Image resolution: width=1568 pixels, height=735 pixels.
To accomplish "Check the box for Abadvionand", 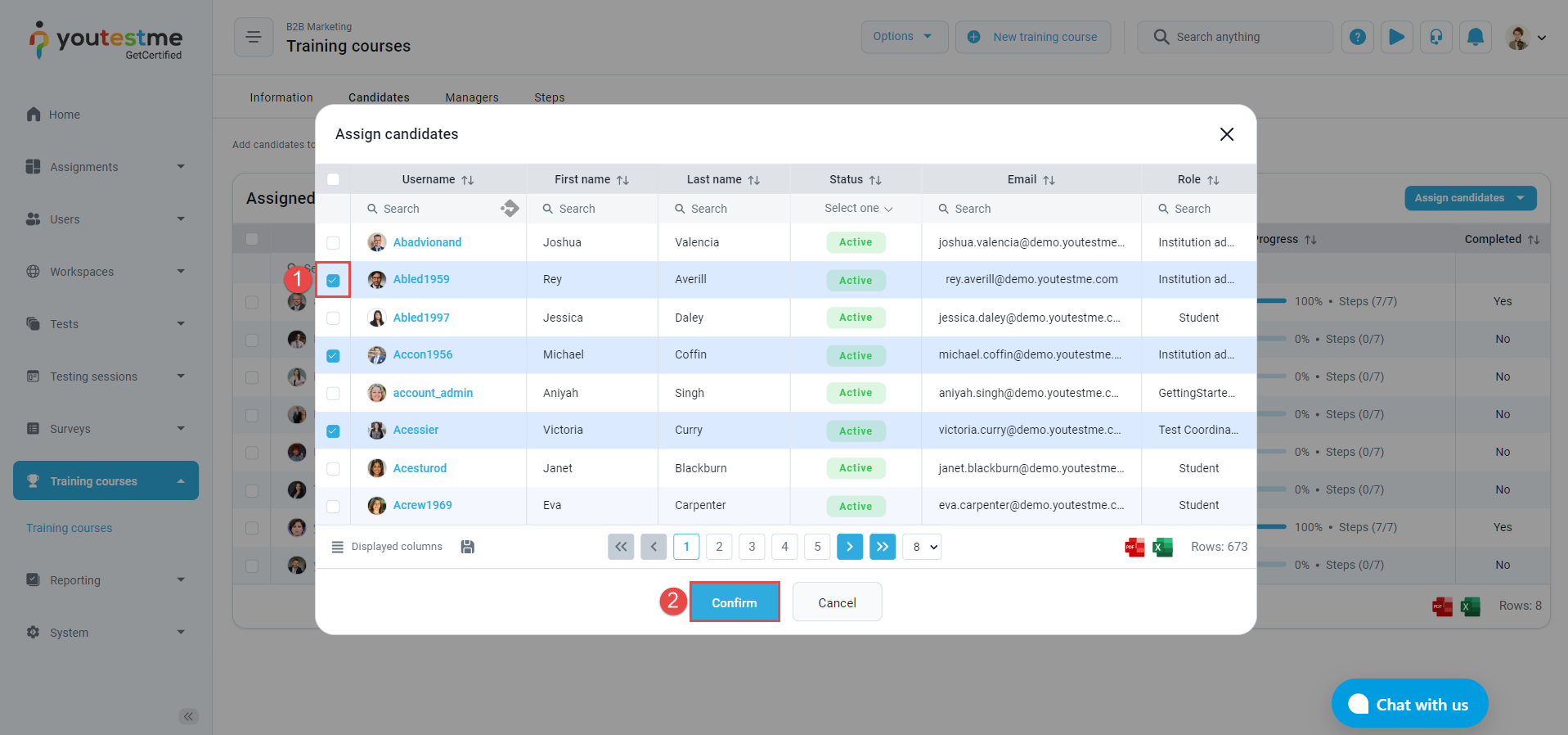I will point(333,243).
